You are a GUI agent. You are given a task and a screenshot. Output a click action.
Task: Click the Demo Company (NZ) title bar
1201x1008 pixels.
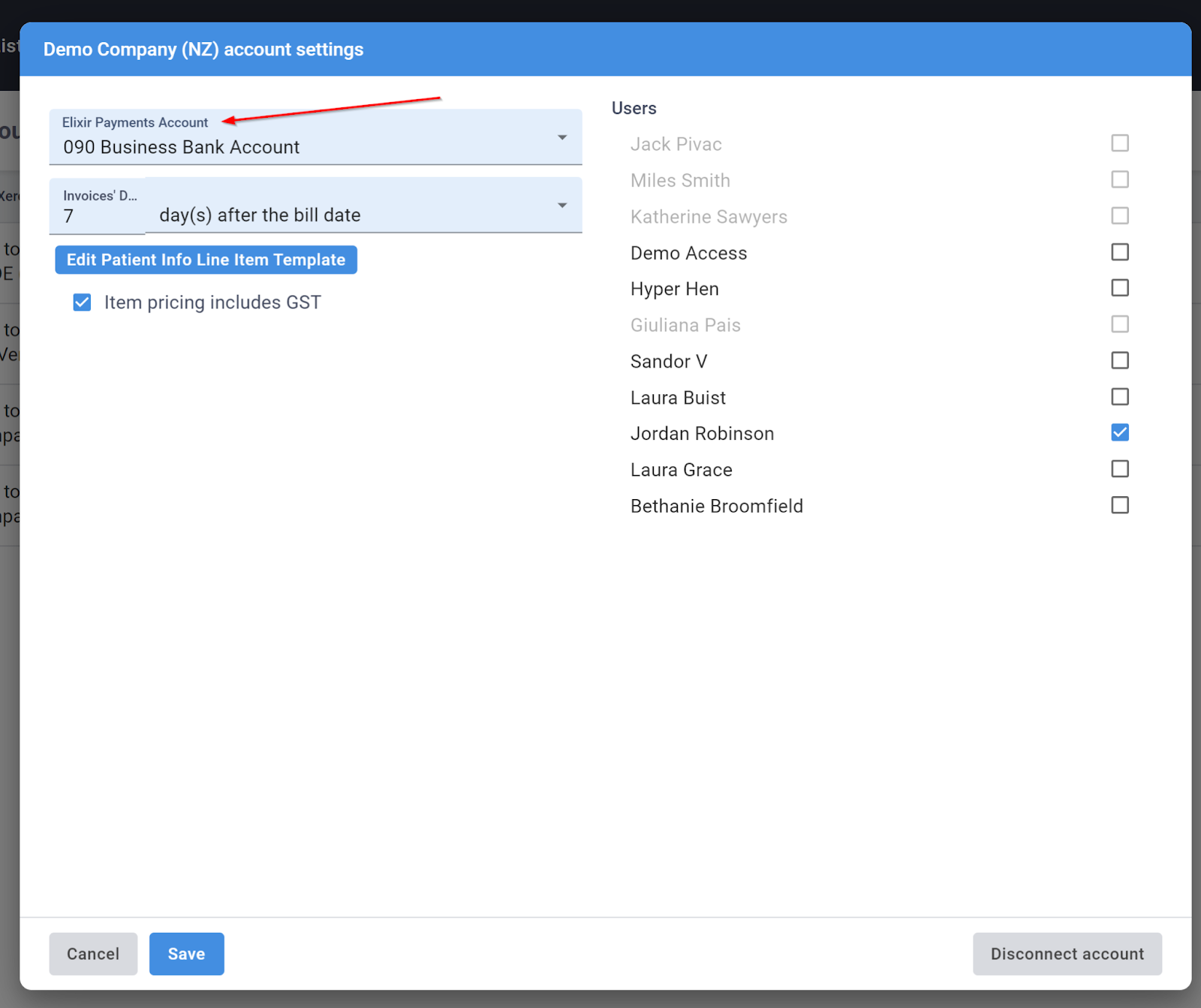tap(203, 49)
